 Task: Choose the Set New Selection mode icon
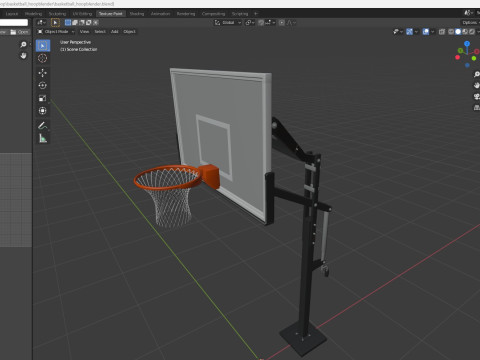click(x=68, y=23)
